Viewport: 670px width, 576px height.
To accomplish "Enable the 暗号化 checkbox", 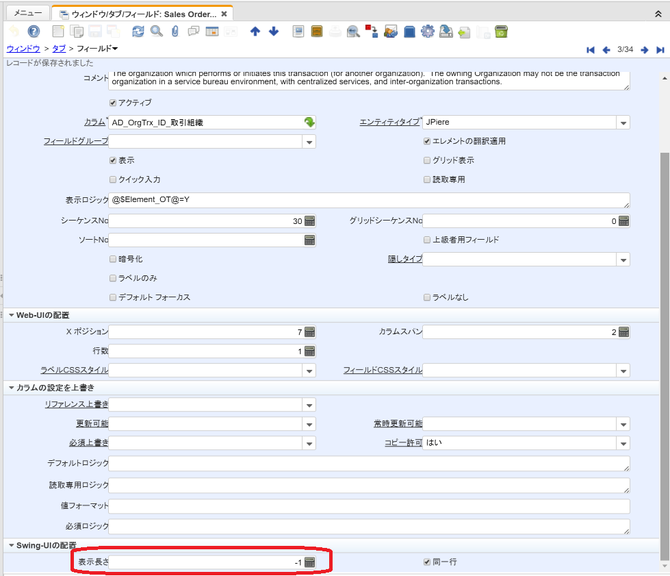I will point(113,259).
